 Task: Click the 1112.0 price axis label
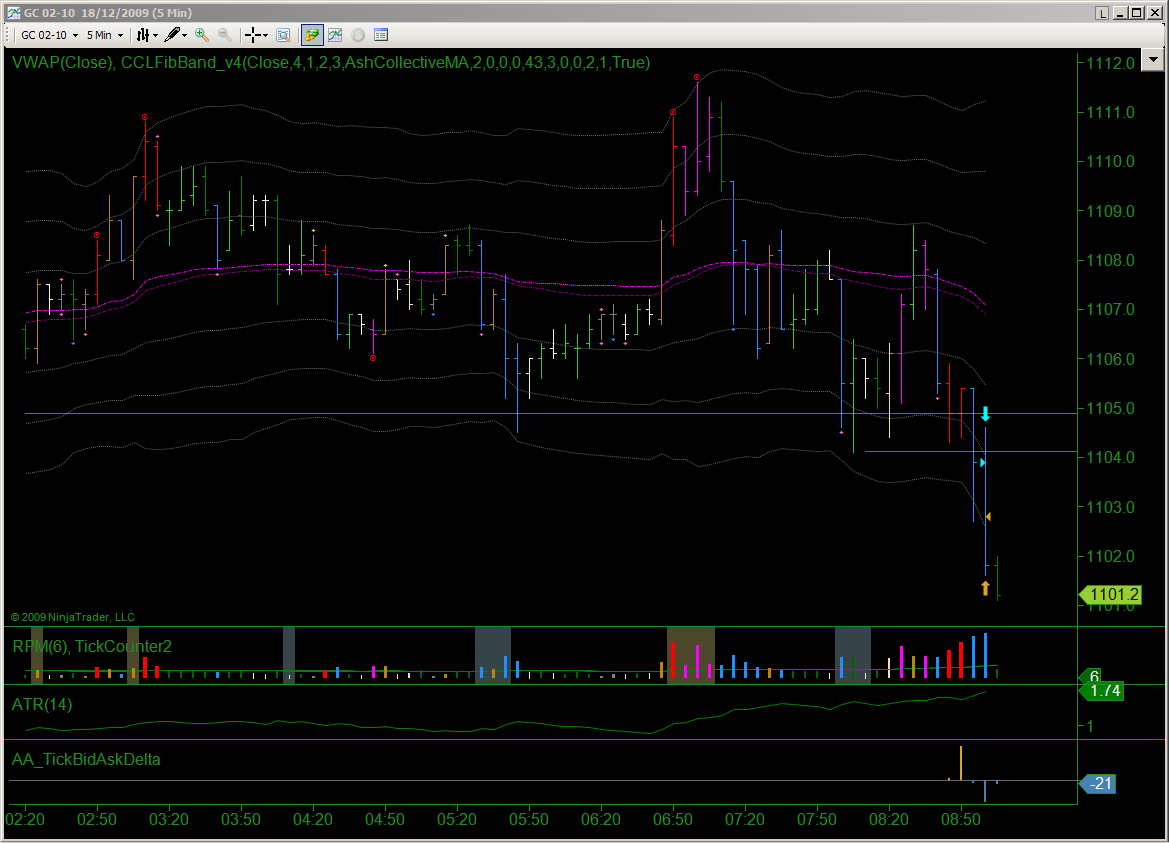click(1110, 63)
